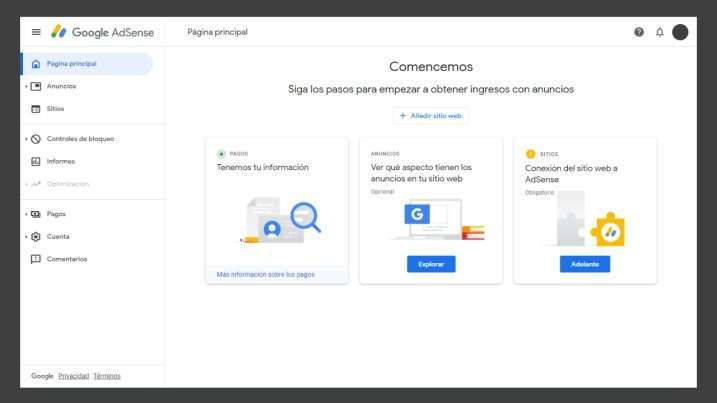Open the Términos footer link
717x403 pixels.
pyautogui.click(x=107, y=376)
